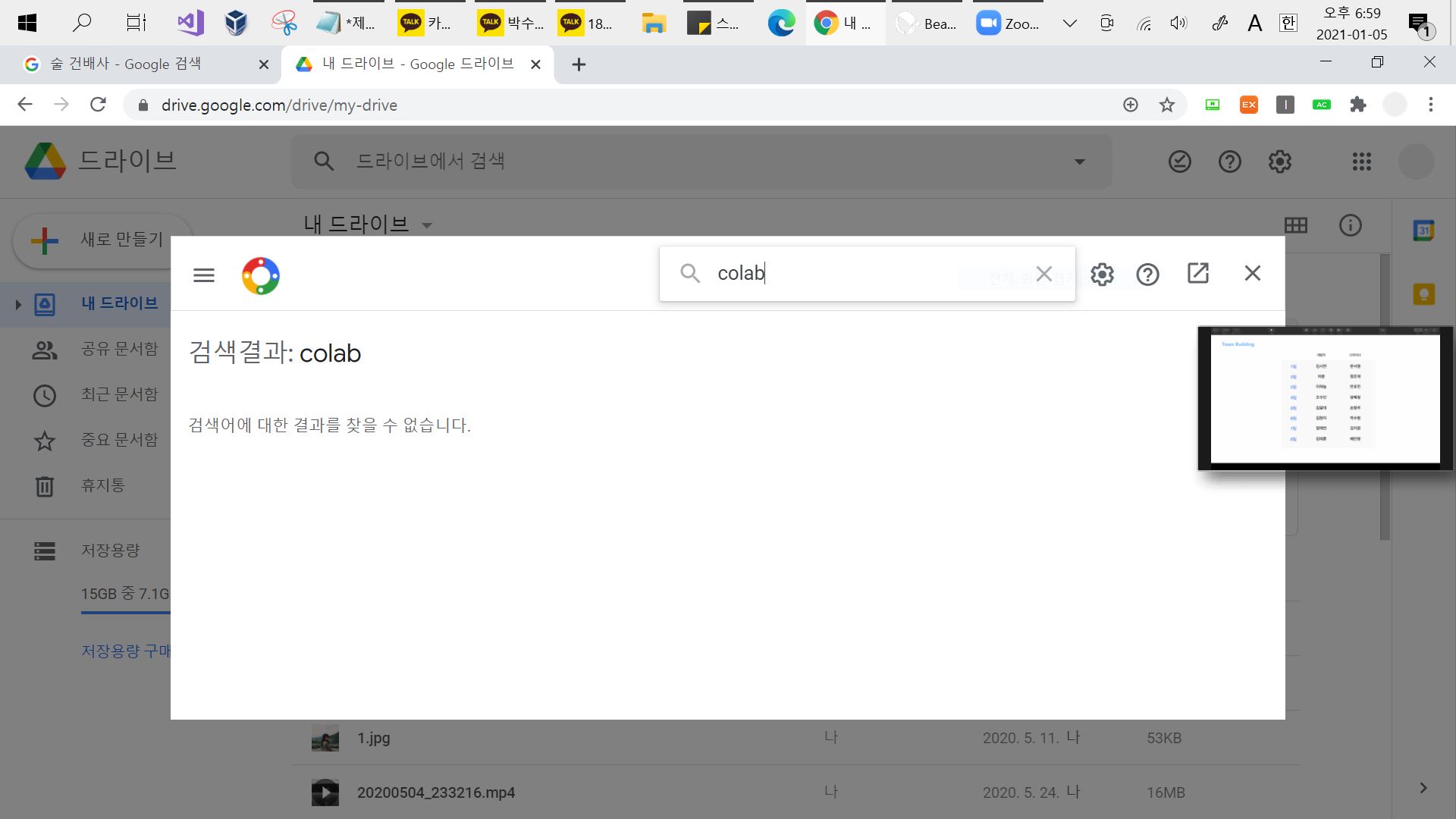Click the search magnifier in dialog
Screen dimensions: 1456x819
(690, 274)
